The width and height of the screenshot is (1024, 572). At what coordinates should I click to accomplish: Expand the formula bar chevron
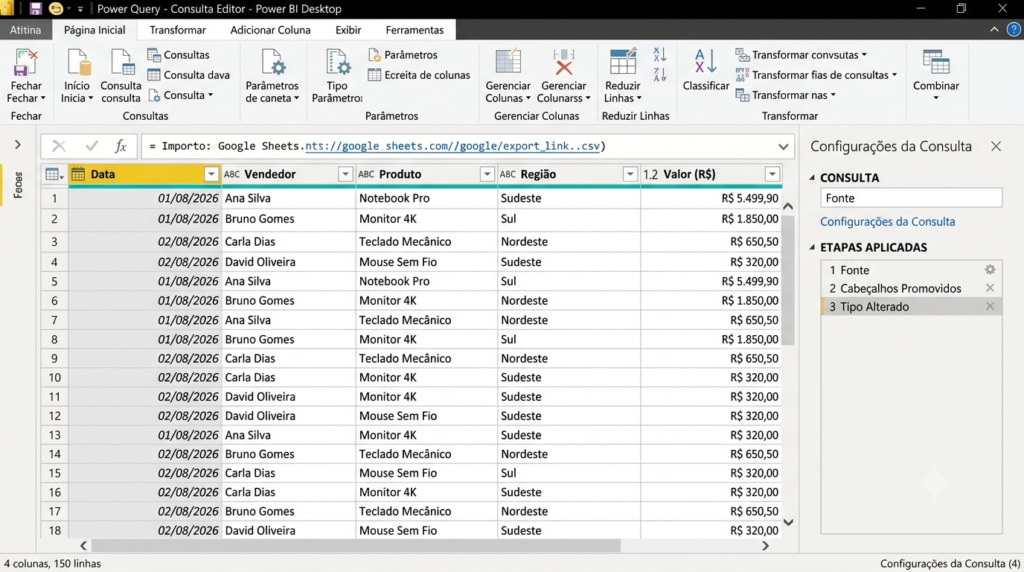783,147
